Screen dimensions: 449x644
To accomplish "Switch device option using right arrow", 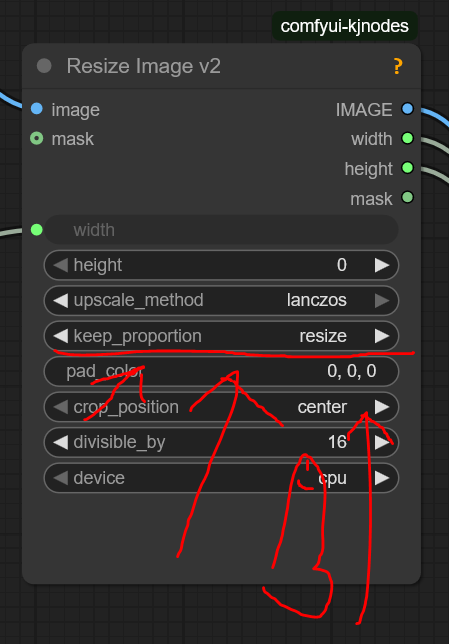I will [382, 478].
